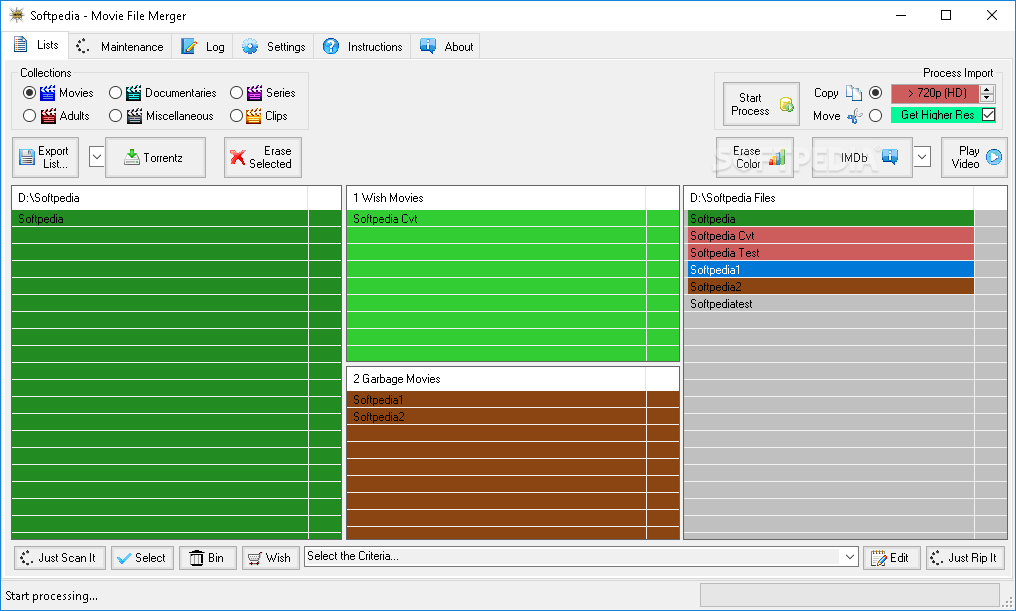Select Softpedia1 in Garbage Movies list
1016x611 pixels.
point(513,400)
